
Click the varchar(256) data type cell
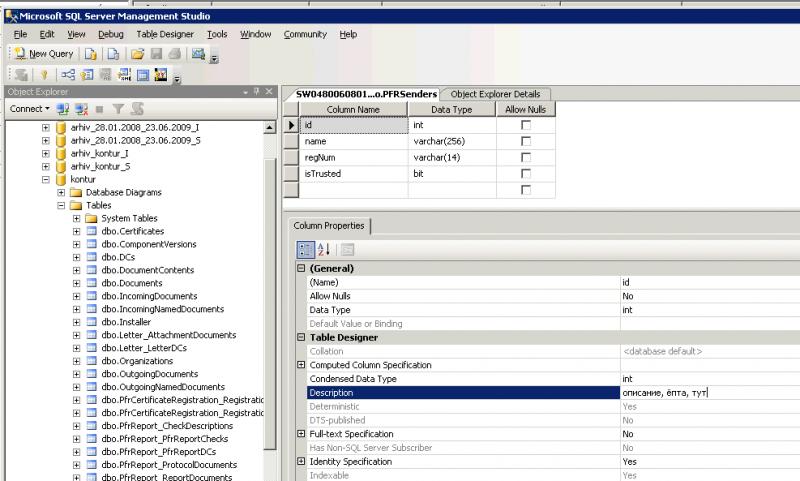[452, 141]
